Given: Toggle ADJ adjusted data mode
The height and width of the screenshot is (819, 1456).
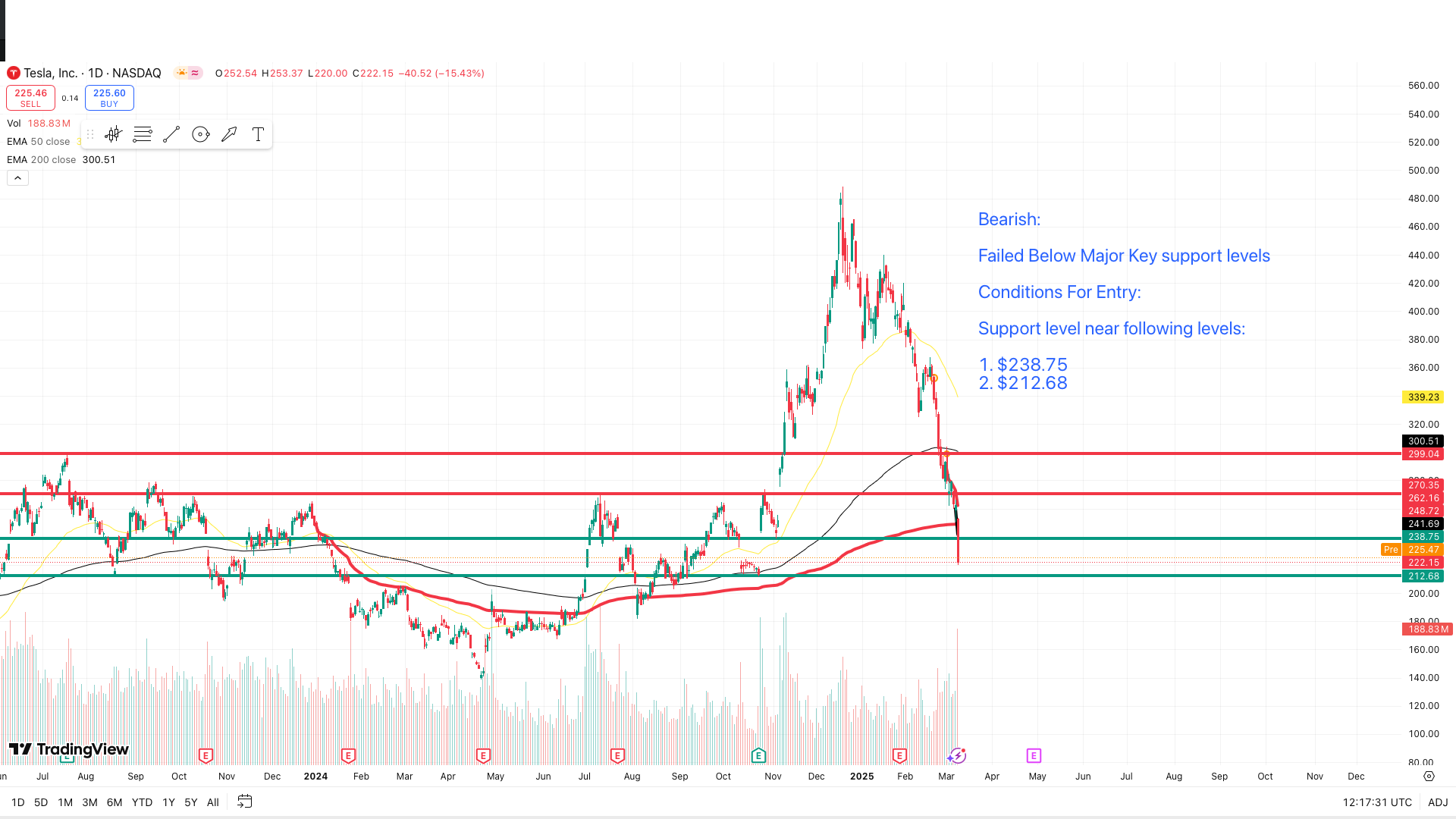Looking at the screenshot, I should click(1438, 802).
